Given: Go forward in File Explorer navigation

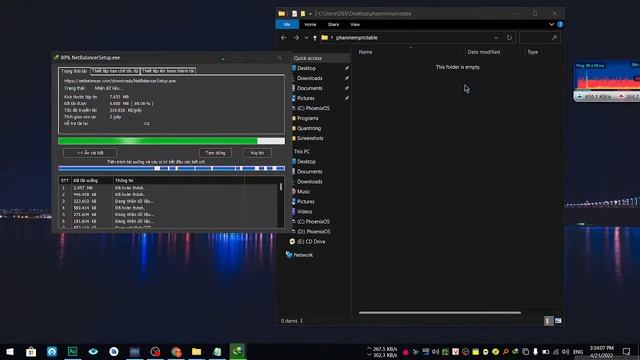Looking at the screenshot, I should [x=296, y=38].
